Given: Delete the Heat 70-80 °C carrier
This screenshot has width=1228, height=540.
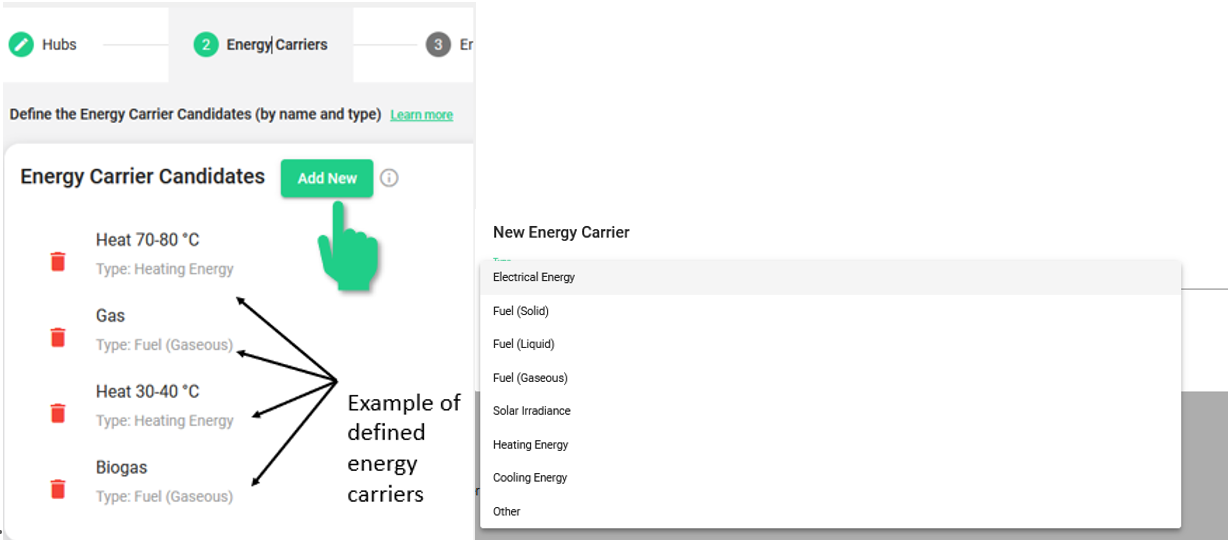Looking at the screenshot, I should (x=58, y=261).
